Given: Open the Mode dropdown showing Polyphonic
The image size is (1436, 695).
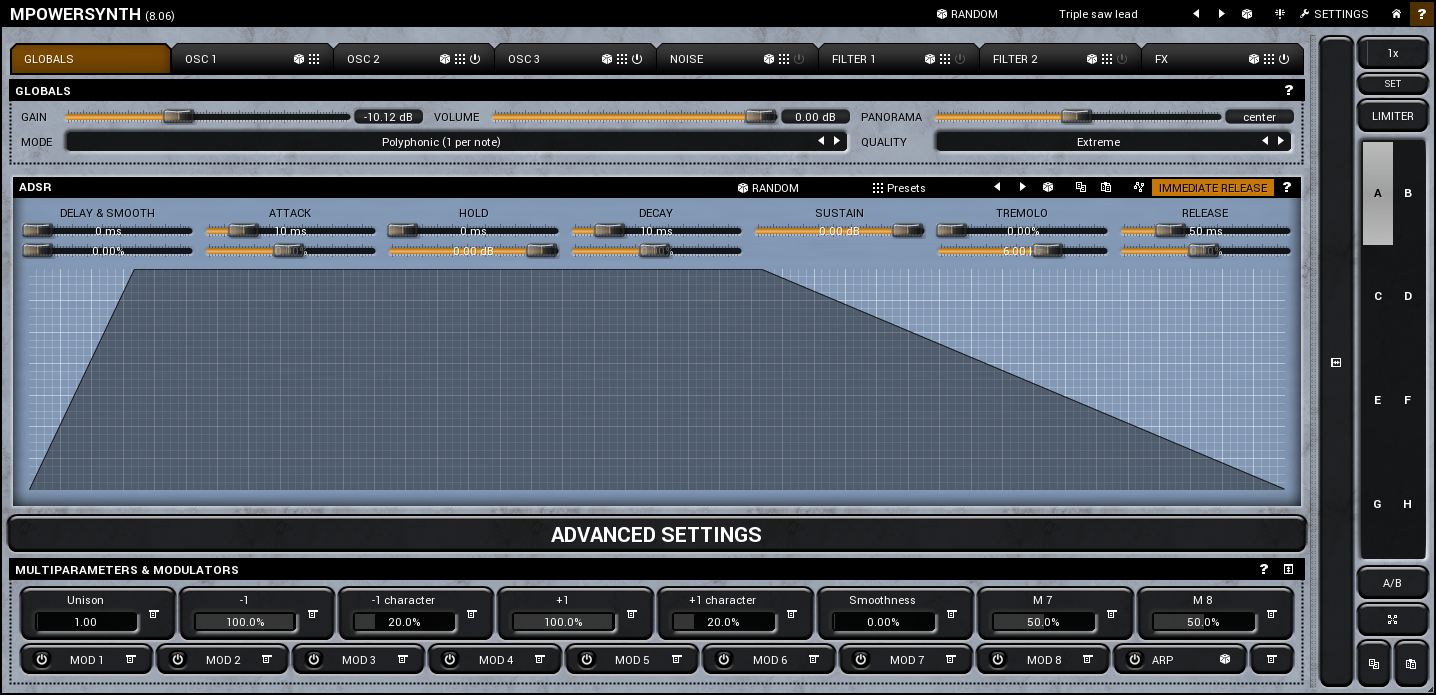Looking at the screenshot, I should 440,142.
